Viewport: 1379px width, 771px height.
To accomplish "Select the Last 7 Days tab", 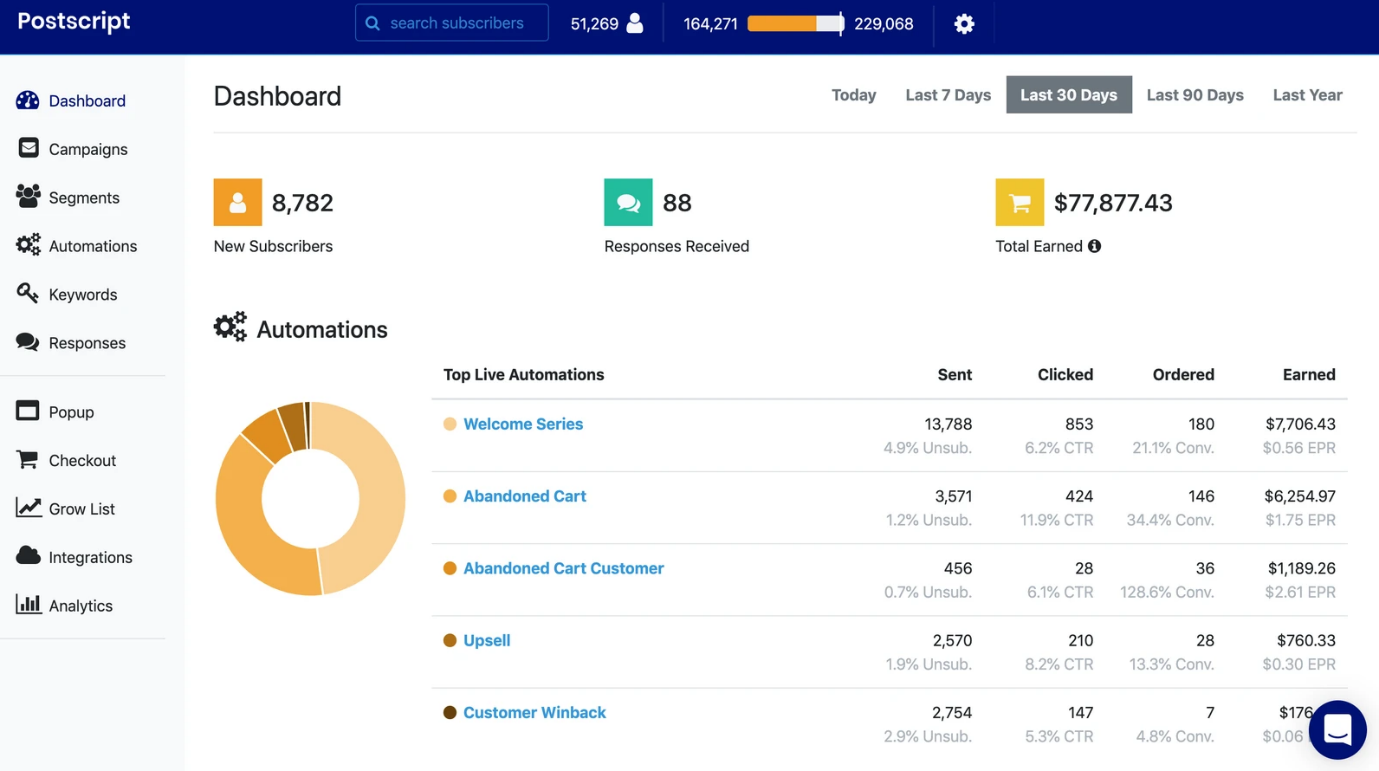I will 947,95.
